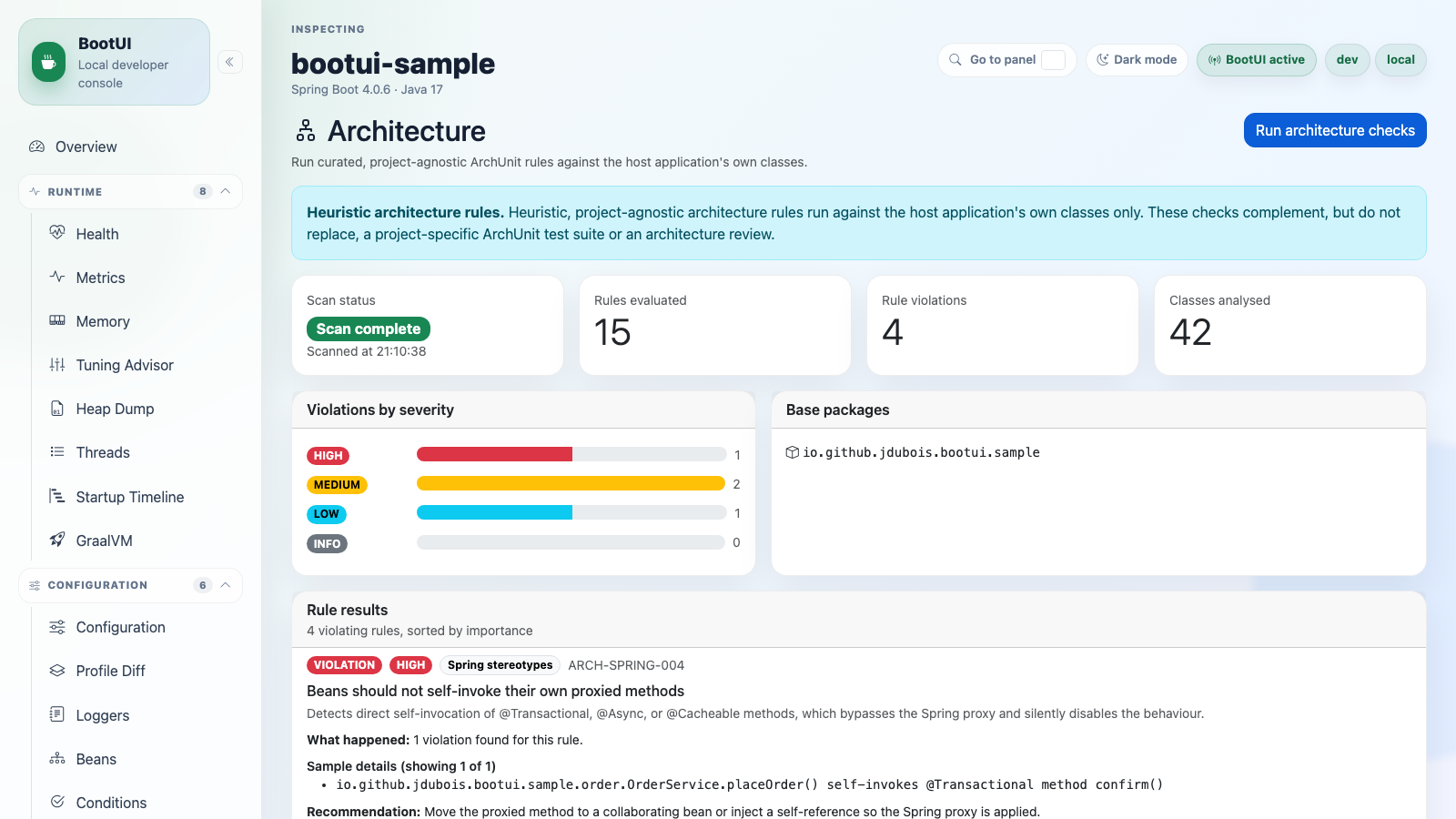Click the empty INFO severity bar
The image size is (1456, 819).
click(x=571, y=542)
